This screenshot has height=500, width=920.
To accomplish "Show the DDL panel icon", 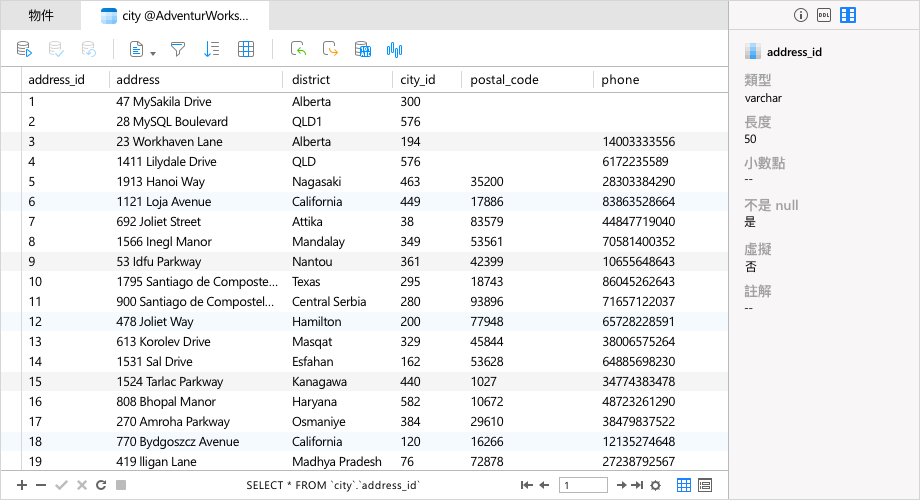I will click(824, 15).
